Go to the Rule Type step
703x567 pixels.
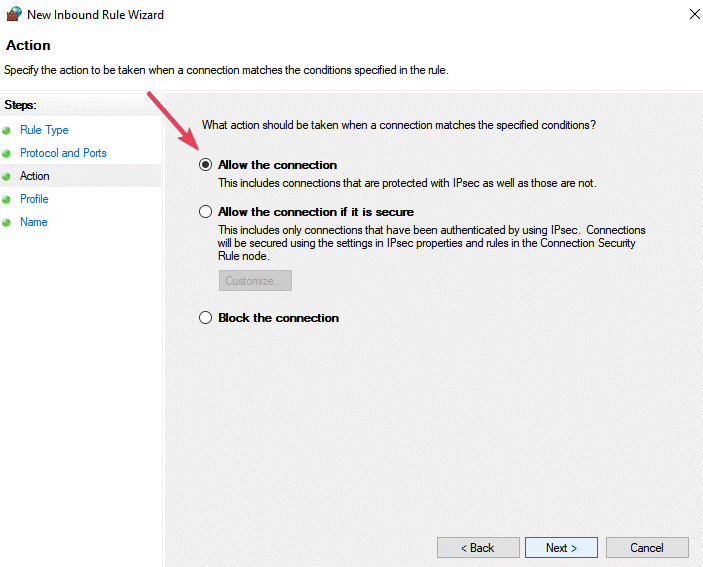point(44,130)
